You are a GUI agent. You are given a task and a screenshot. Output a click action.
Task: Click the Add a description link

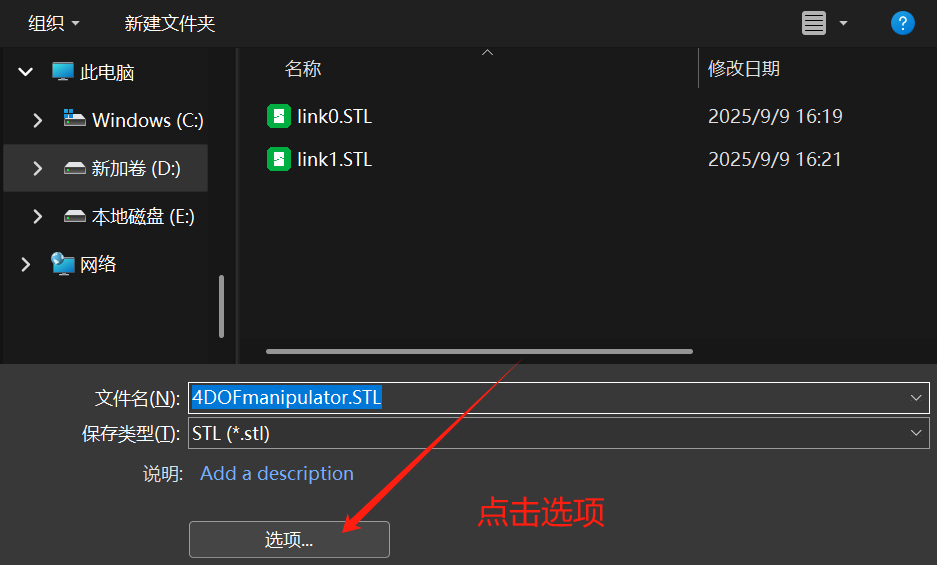(x=277, y=474)
